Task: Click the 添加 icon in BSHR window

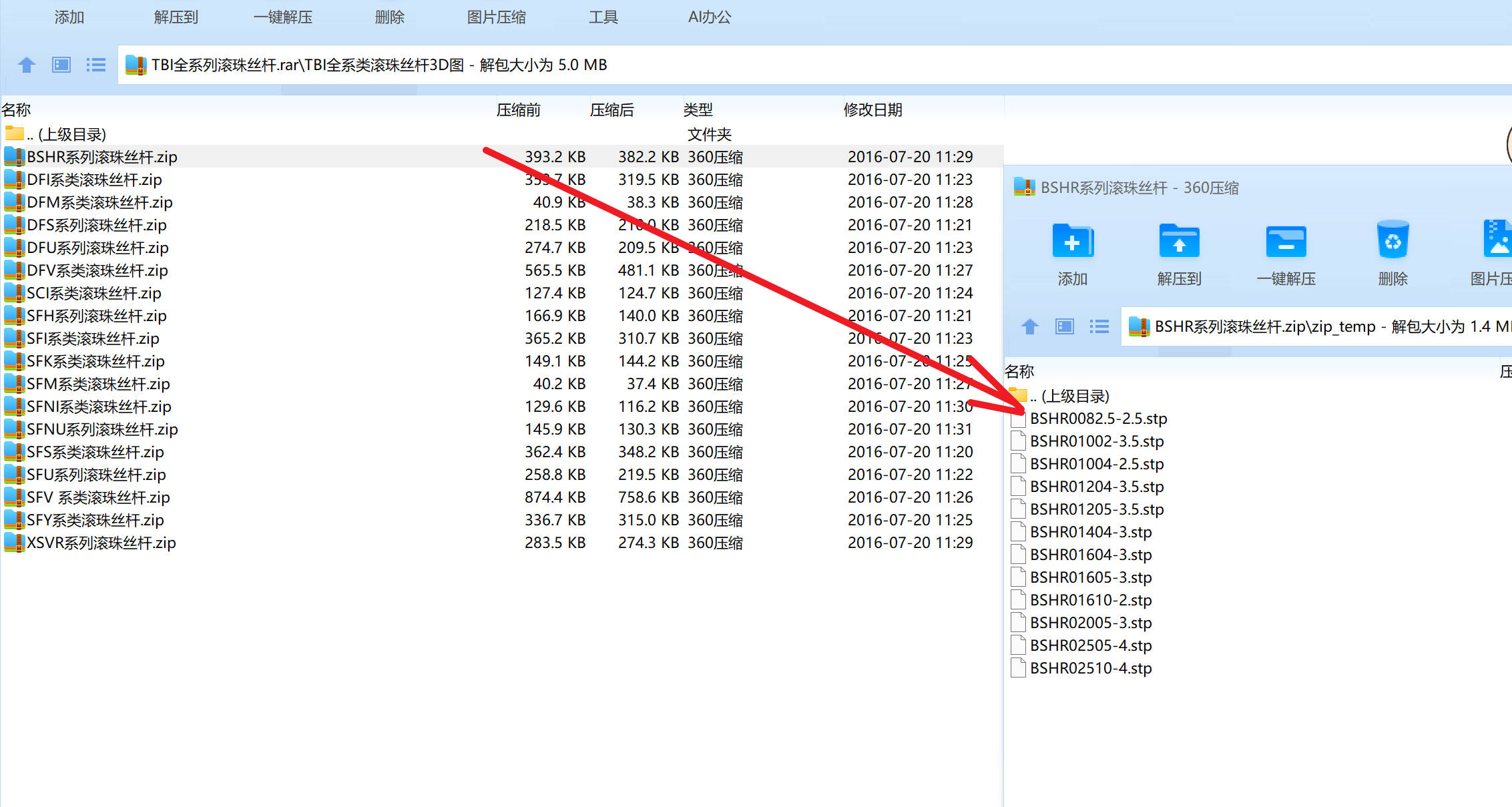Action: 1072,241
